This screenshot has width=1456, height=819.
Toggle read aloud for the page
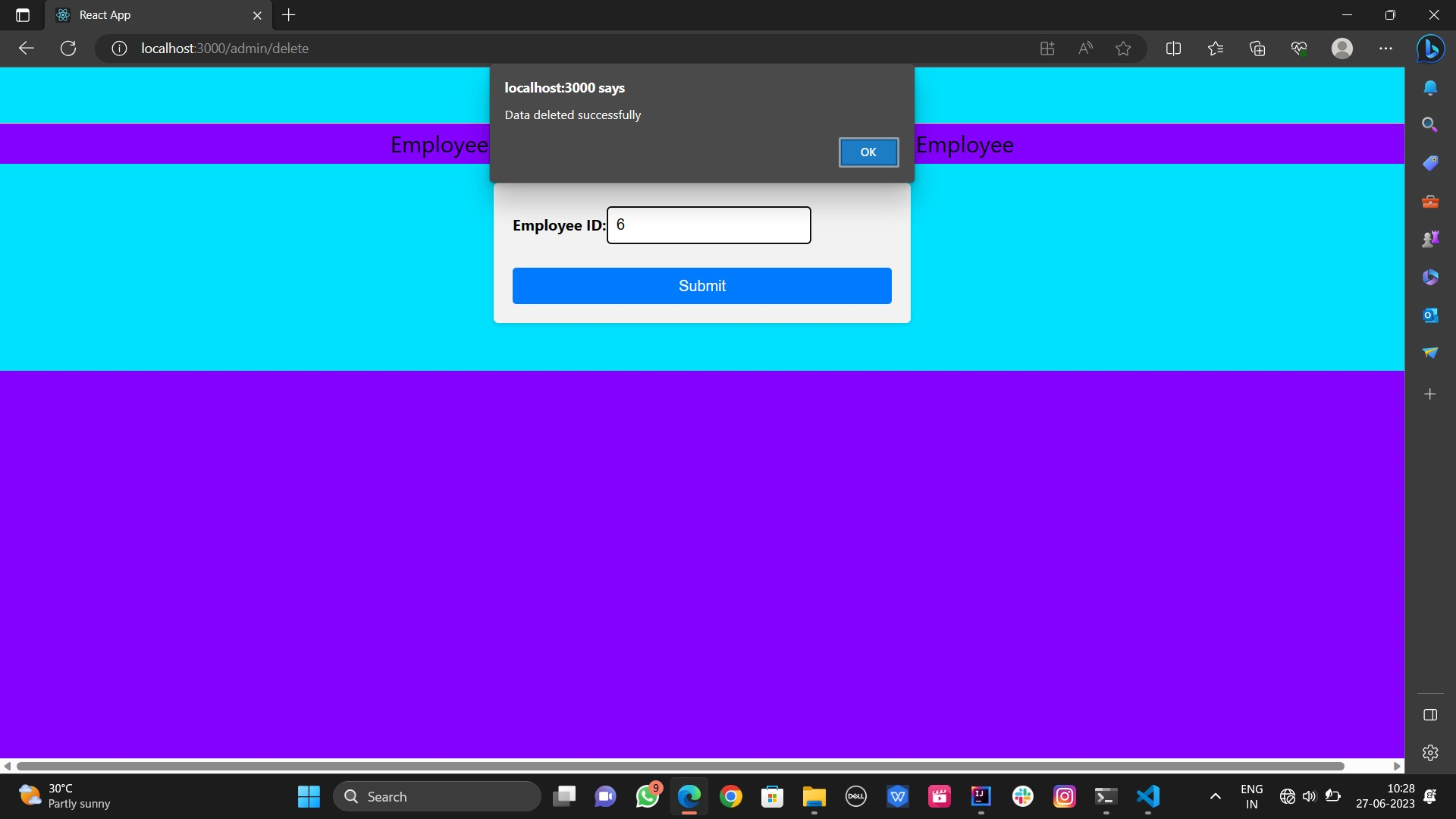tap(1084, 48)
